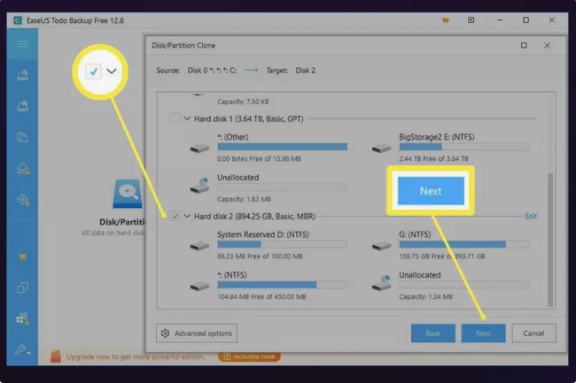This screenshot has height=383, width=578.
Task: Click the Activate now button
Action: [x=249, y=356]
